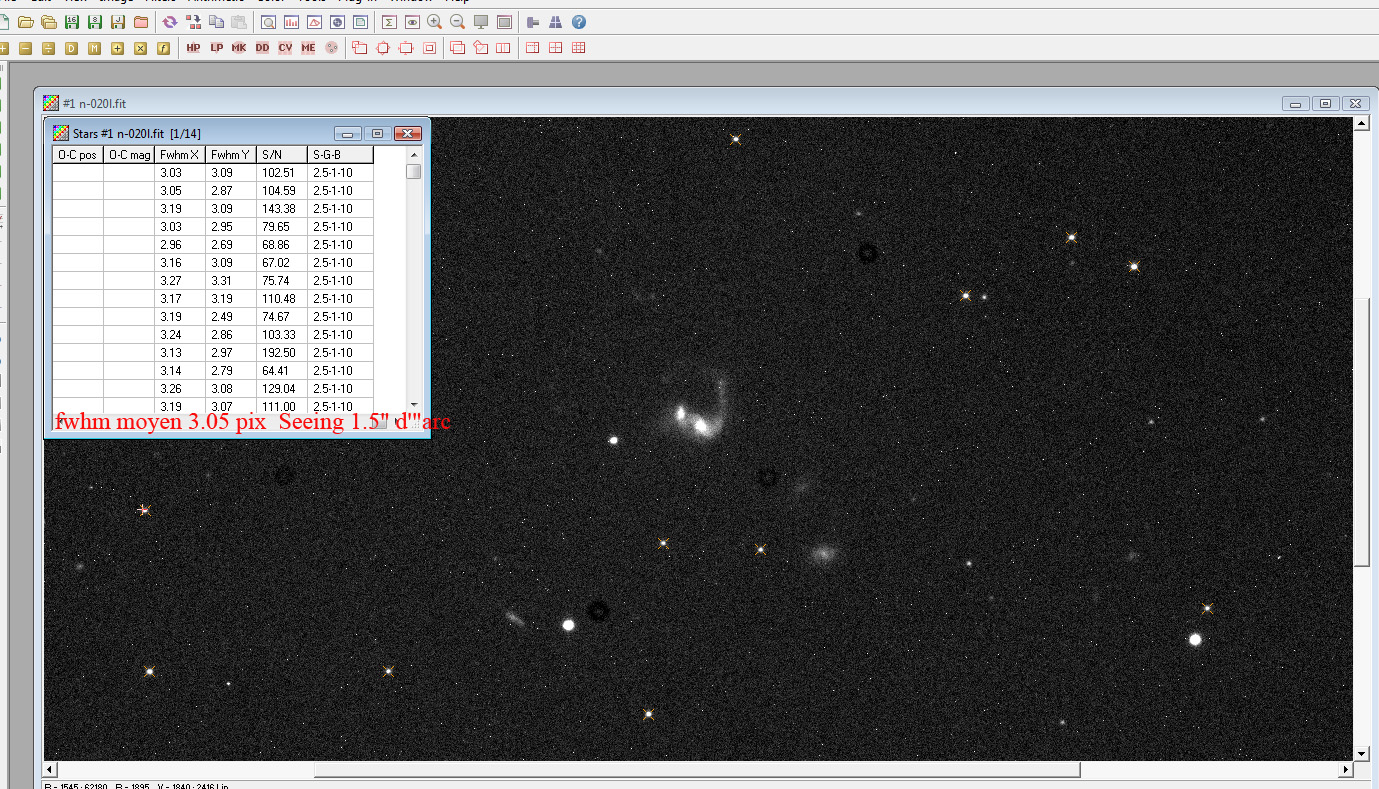Click the CV toolbar button
Viewport: 1379px width, 789px height.
(x=285, y=48)
